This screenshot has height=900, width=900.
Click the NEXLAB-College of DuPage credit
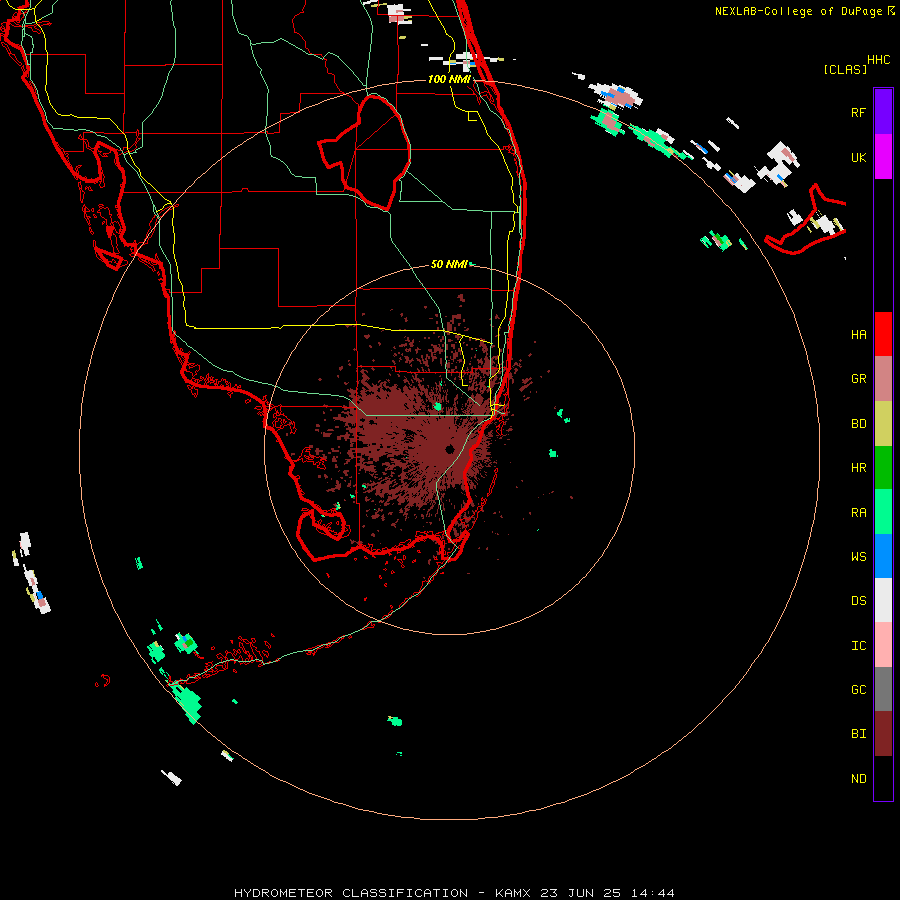click(x=798, y=11)
